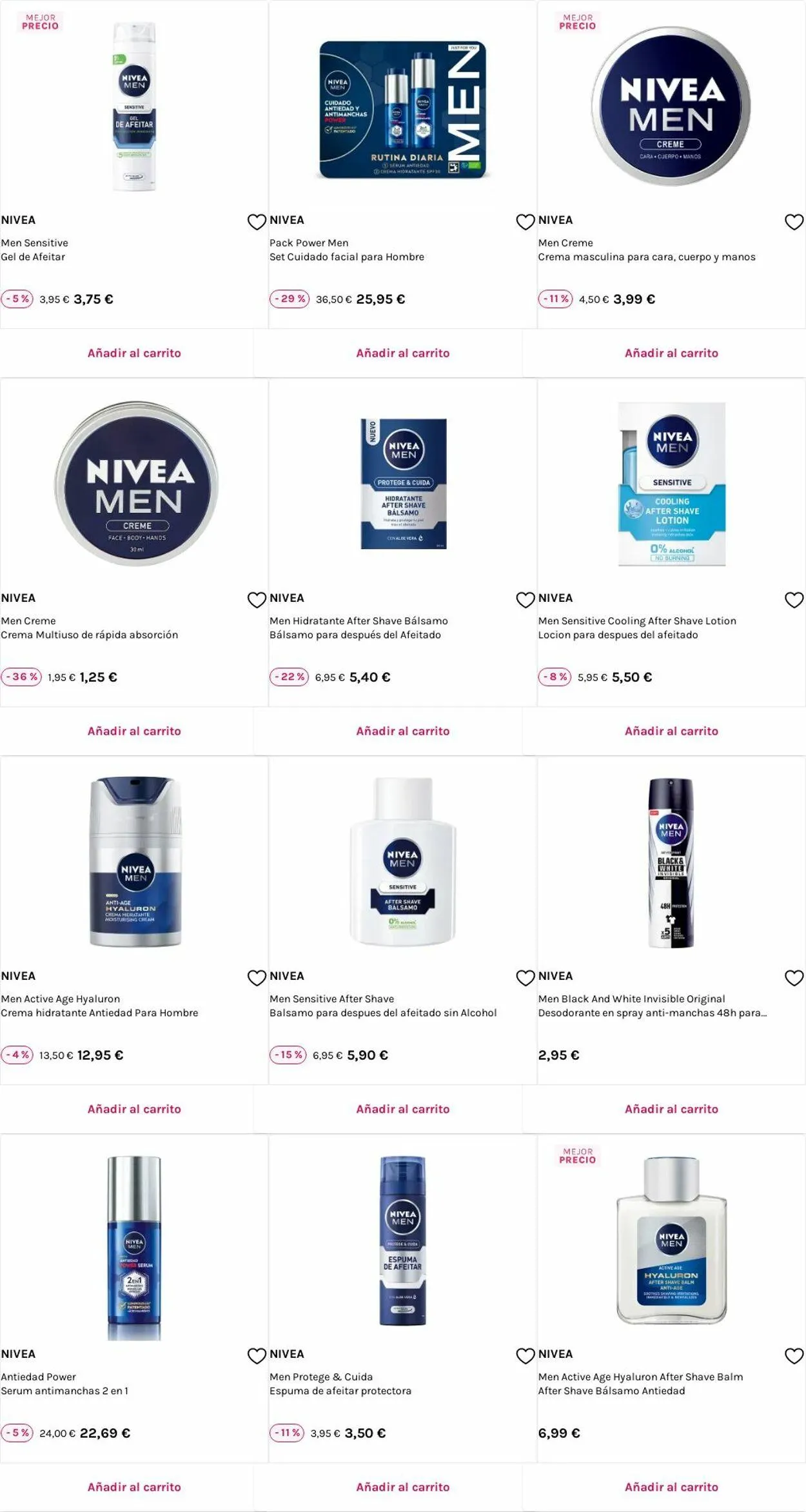The height and width of the screenshot is (1512, 806).
Task: Favorite Men Black And White deodorant heart
Action: coord(794,978)
